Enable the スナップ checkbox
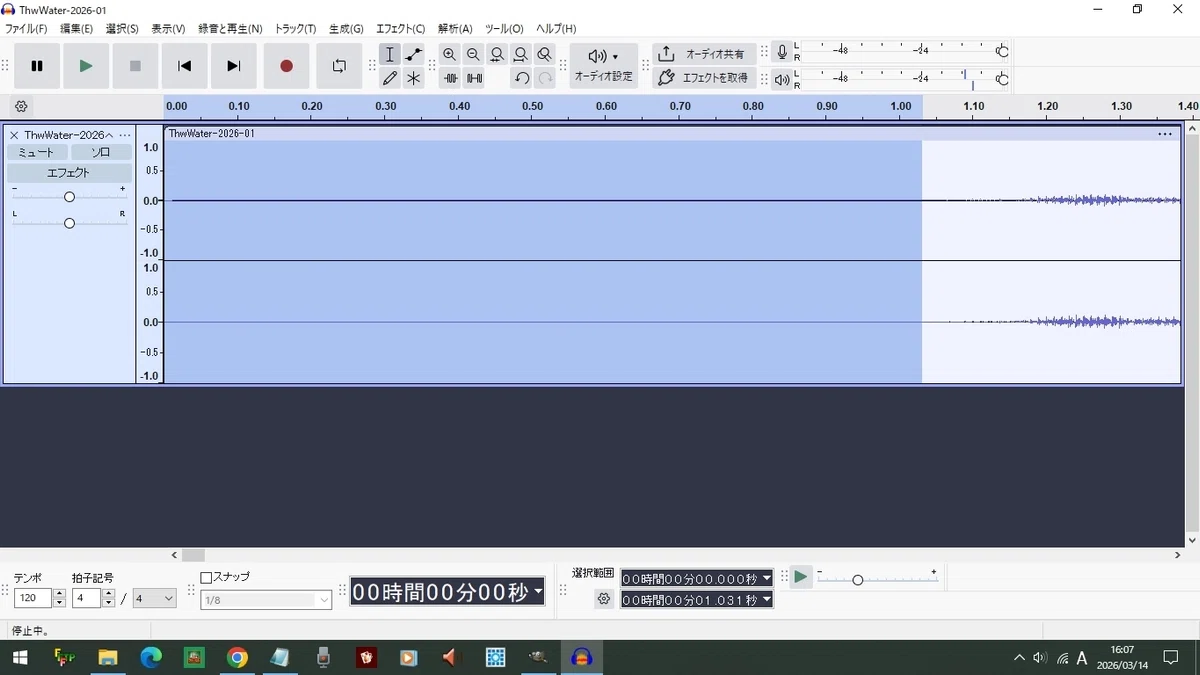This screenshot has height=675, width=1200. [206, 578]
